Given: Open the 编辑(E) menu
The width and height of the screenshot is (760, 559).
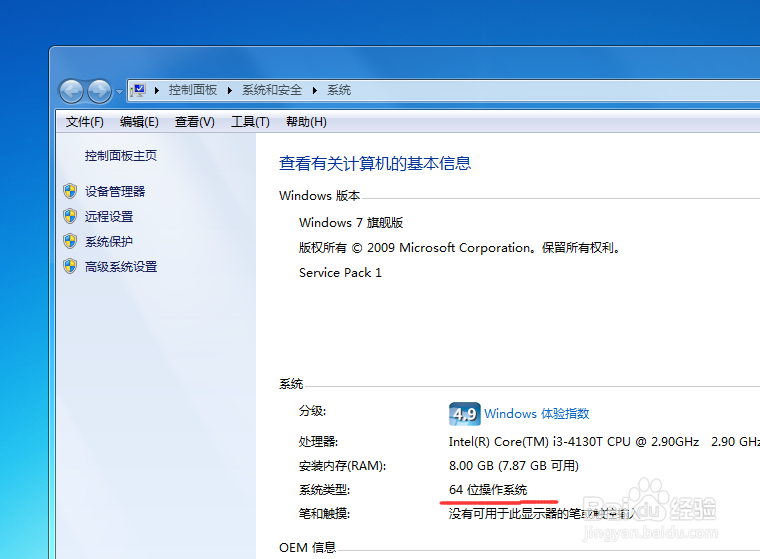Looking at the screenshot, I should click(x=139, y=122).
